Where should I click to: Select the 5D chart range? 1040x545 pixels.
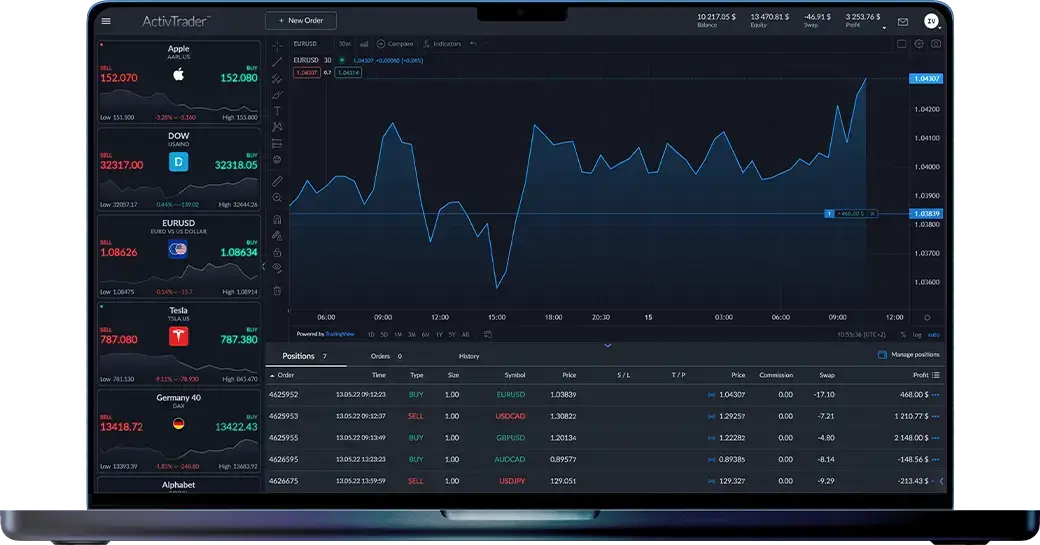(384, 335)
